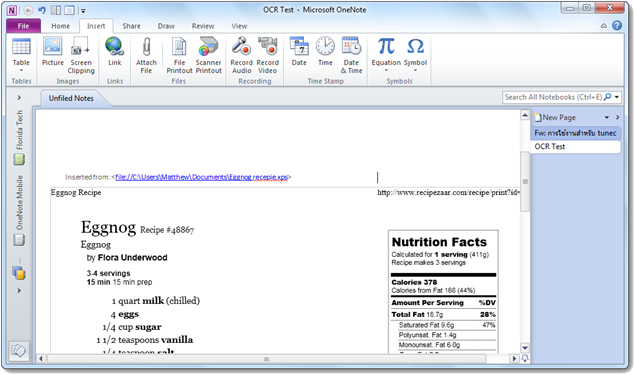634x374 pixels.
Task: Insert the current Time stamp
Action: click(325, 51)
